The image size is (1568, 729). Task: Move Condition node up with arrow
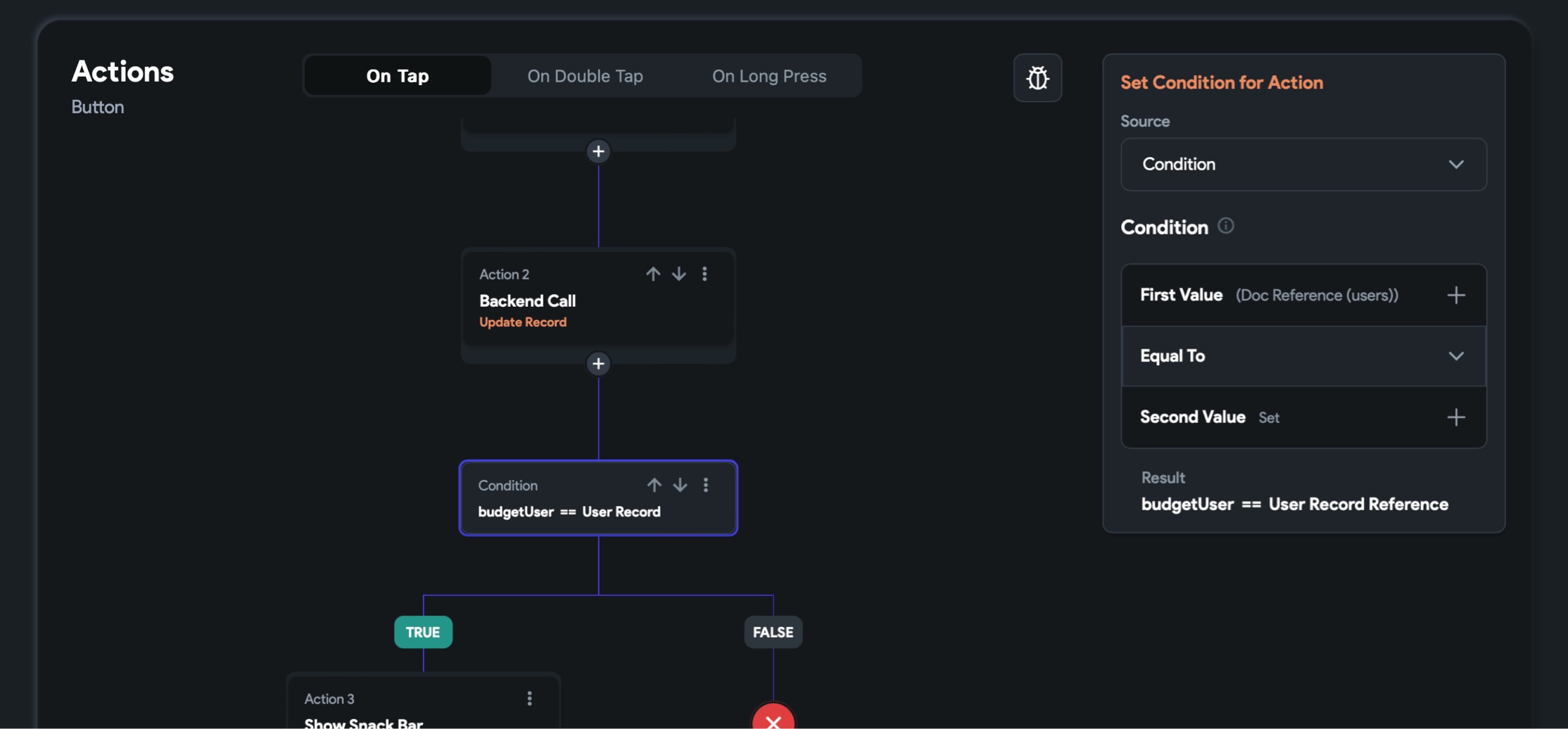pos(654,485)
